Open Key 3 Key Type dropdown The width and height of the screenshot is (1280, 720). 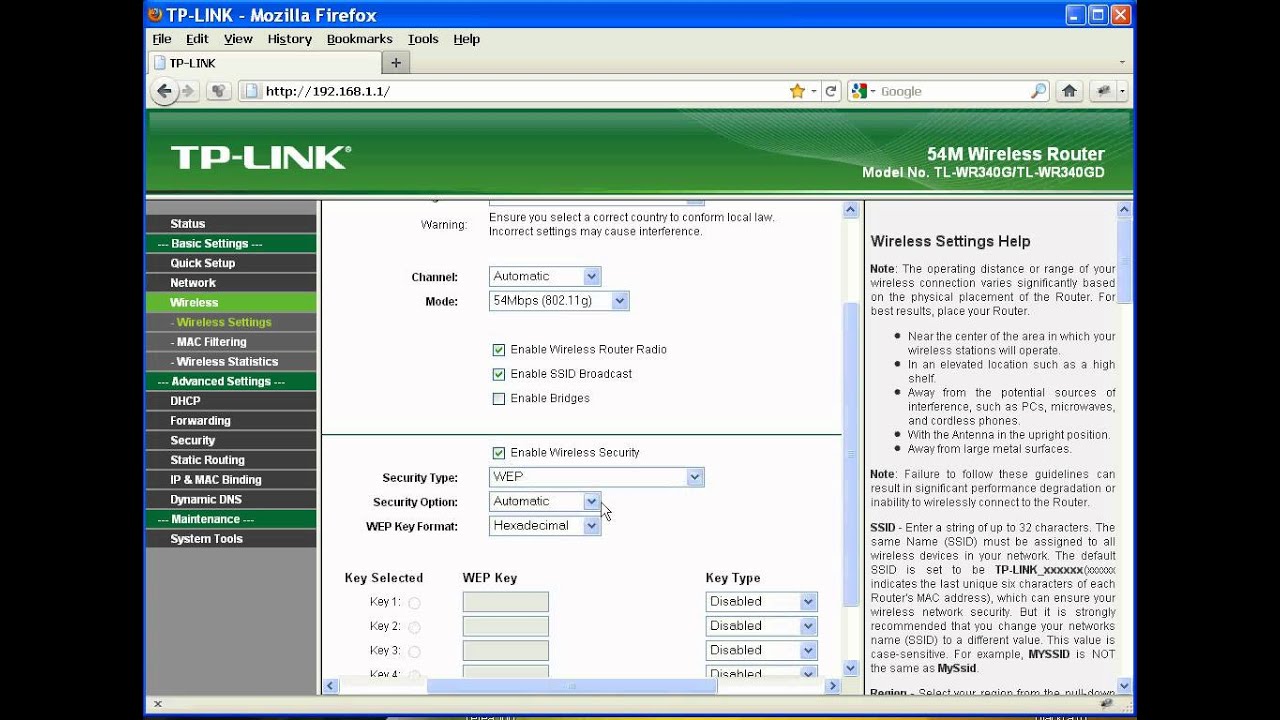pyautogui.click(x=761, y=650)
